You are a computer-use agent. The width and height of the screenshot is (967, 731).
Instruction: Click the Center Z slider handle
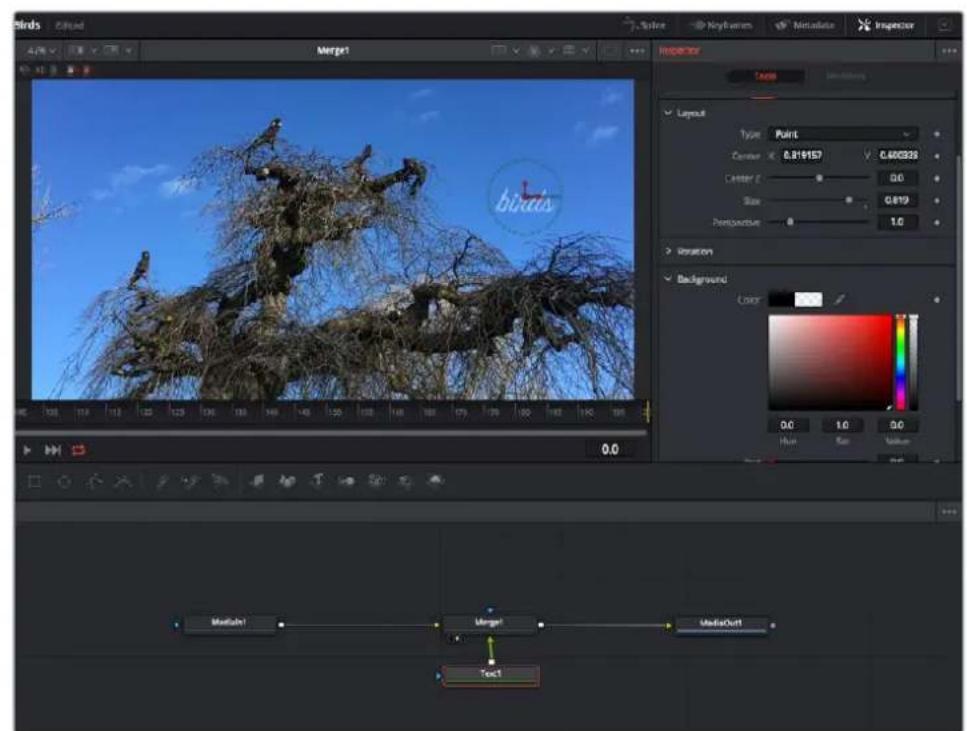819,178
